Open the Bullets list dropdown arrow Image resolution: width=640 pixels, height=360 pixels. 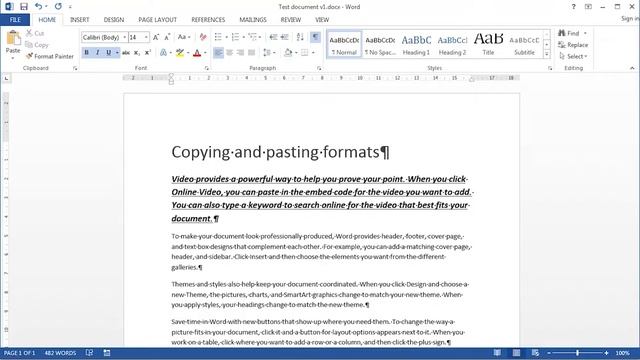point(227,37)
